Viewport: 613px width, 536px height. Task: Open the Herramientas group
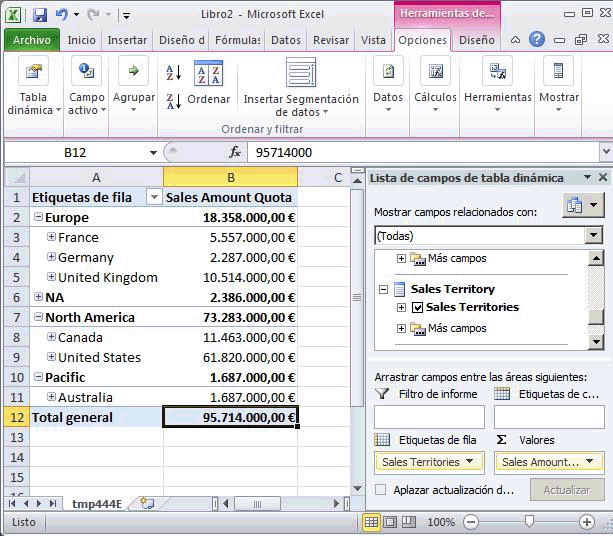pos(497,84)
